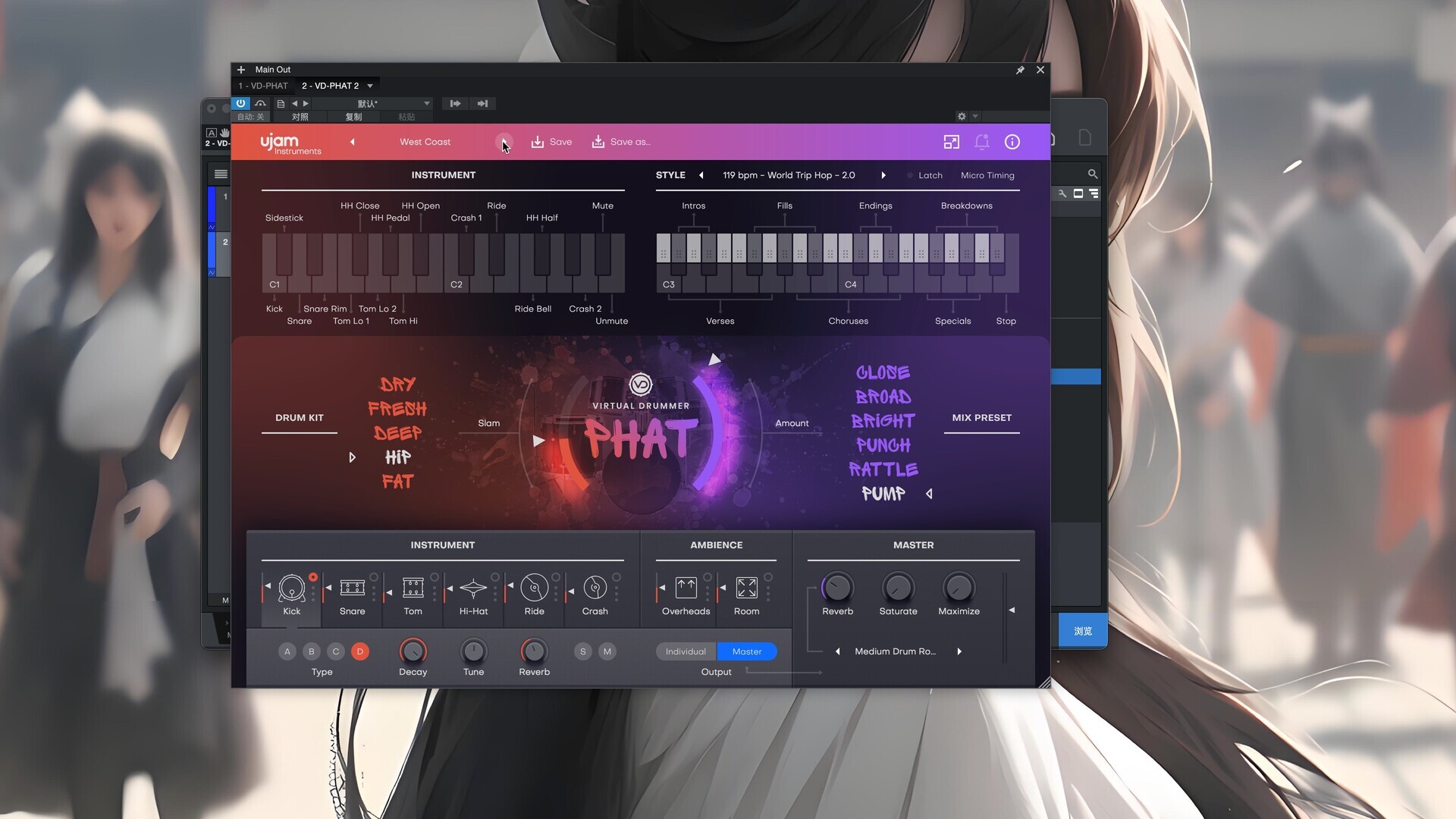
Task: Choose CLOSE mix preset
Action: tap(883, 372)
